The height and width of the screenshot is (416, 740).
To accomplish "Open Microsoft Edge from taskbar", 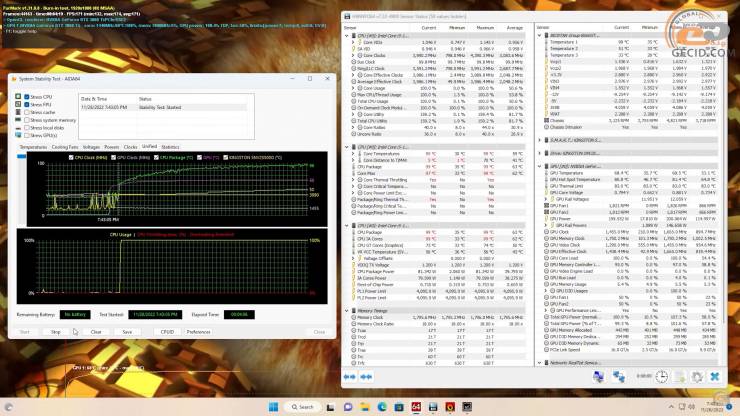I will pos(382,407).
